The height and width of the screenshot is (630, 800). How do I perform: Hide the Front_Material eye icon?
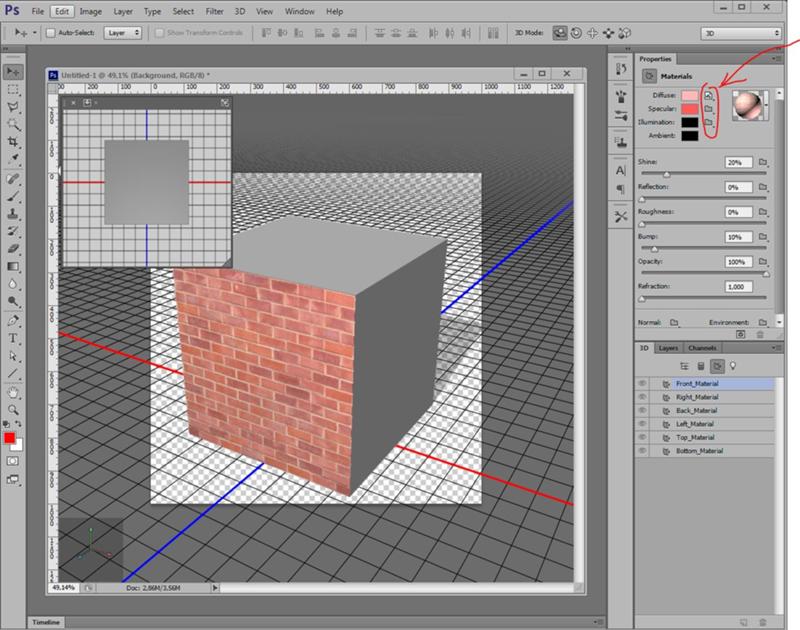(642, 384)
